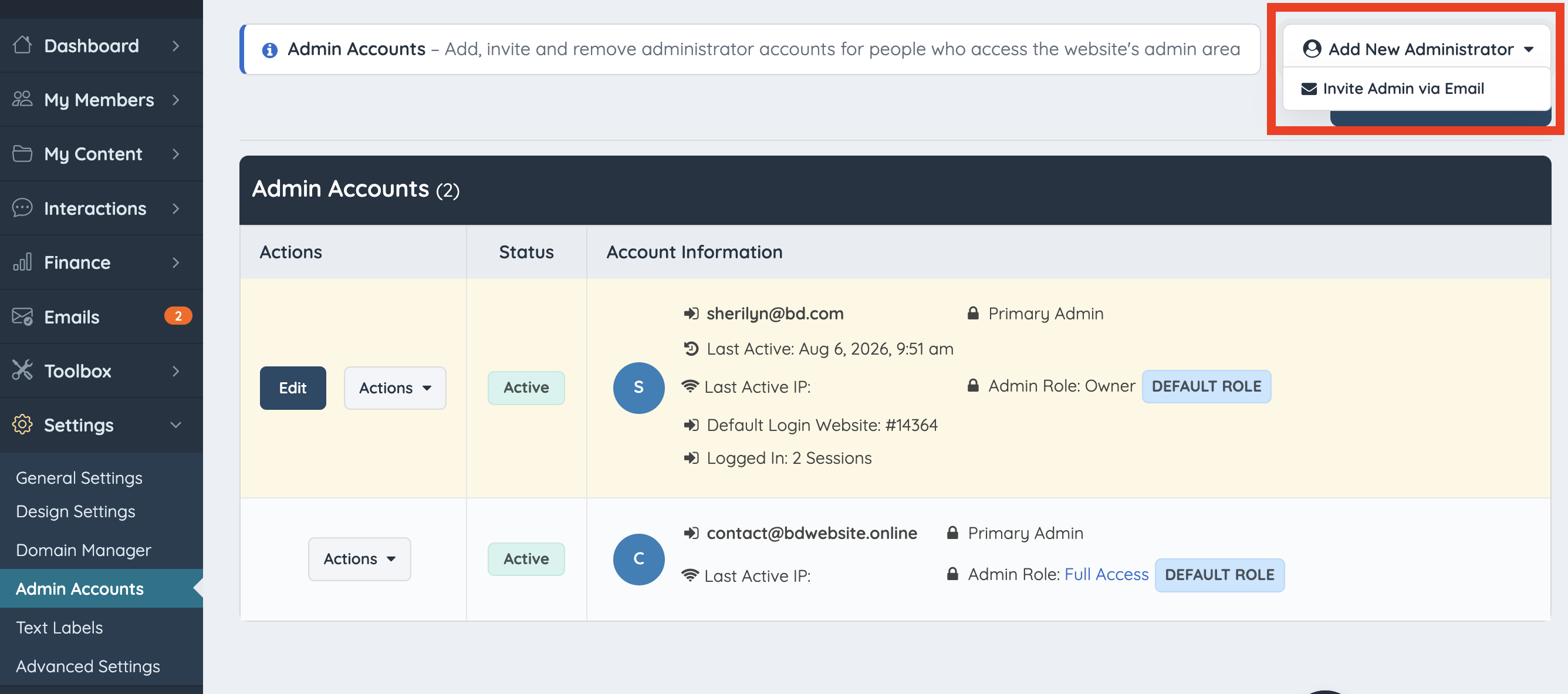The width and height of the screenshot is (1568, 694).
Task: Click the Account Information column header
Action: pyautogui.click(x=695, y=252)
